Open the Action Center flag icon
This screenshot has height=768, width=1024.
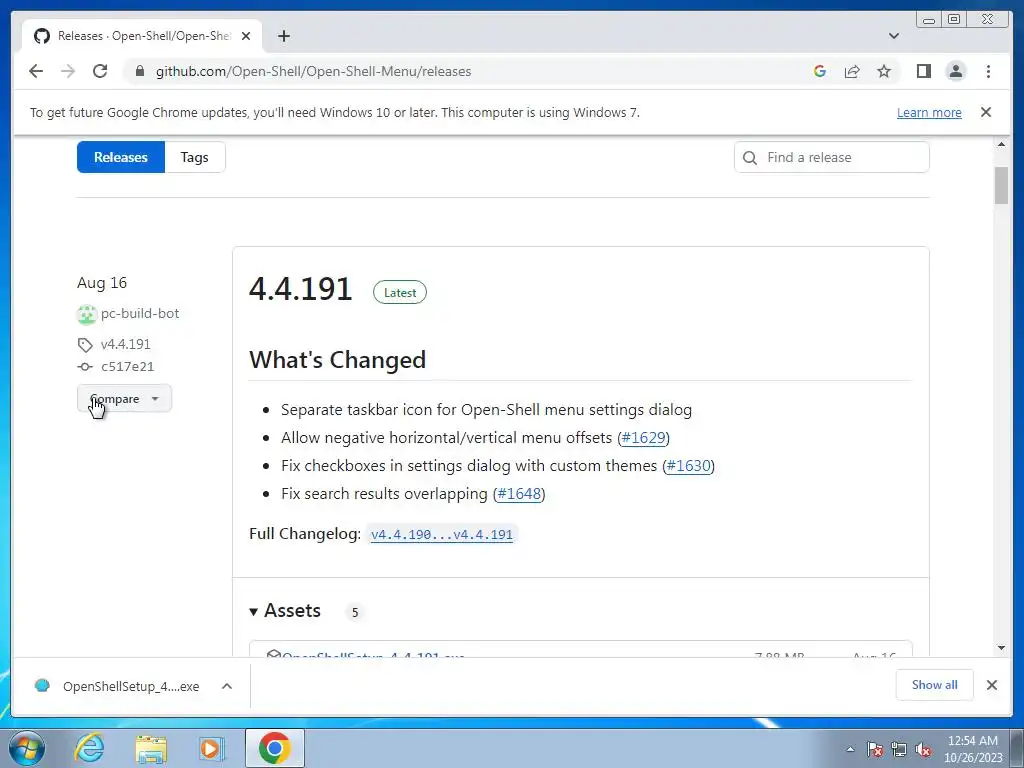click(874, 749)
